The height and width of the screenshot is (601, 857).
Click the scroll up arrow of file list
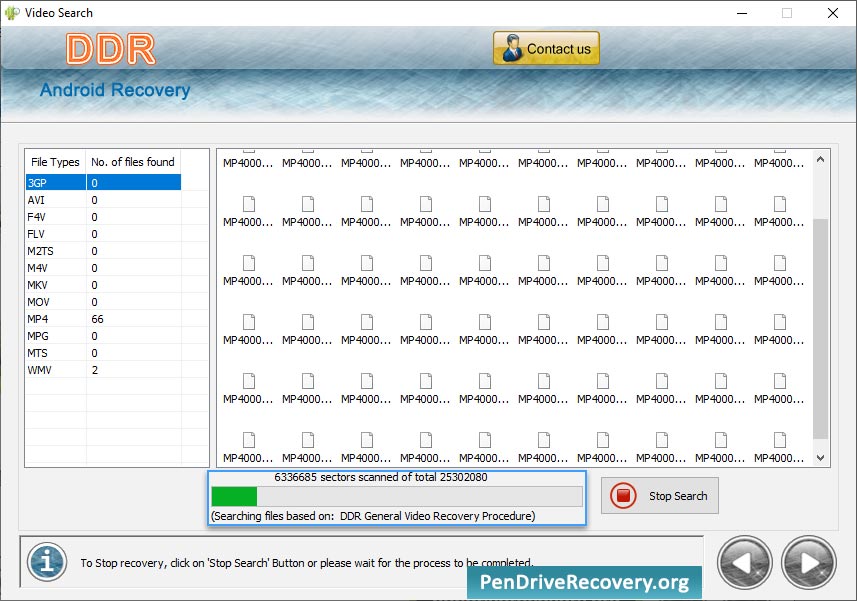(820, 159)
